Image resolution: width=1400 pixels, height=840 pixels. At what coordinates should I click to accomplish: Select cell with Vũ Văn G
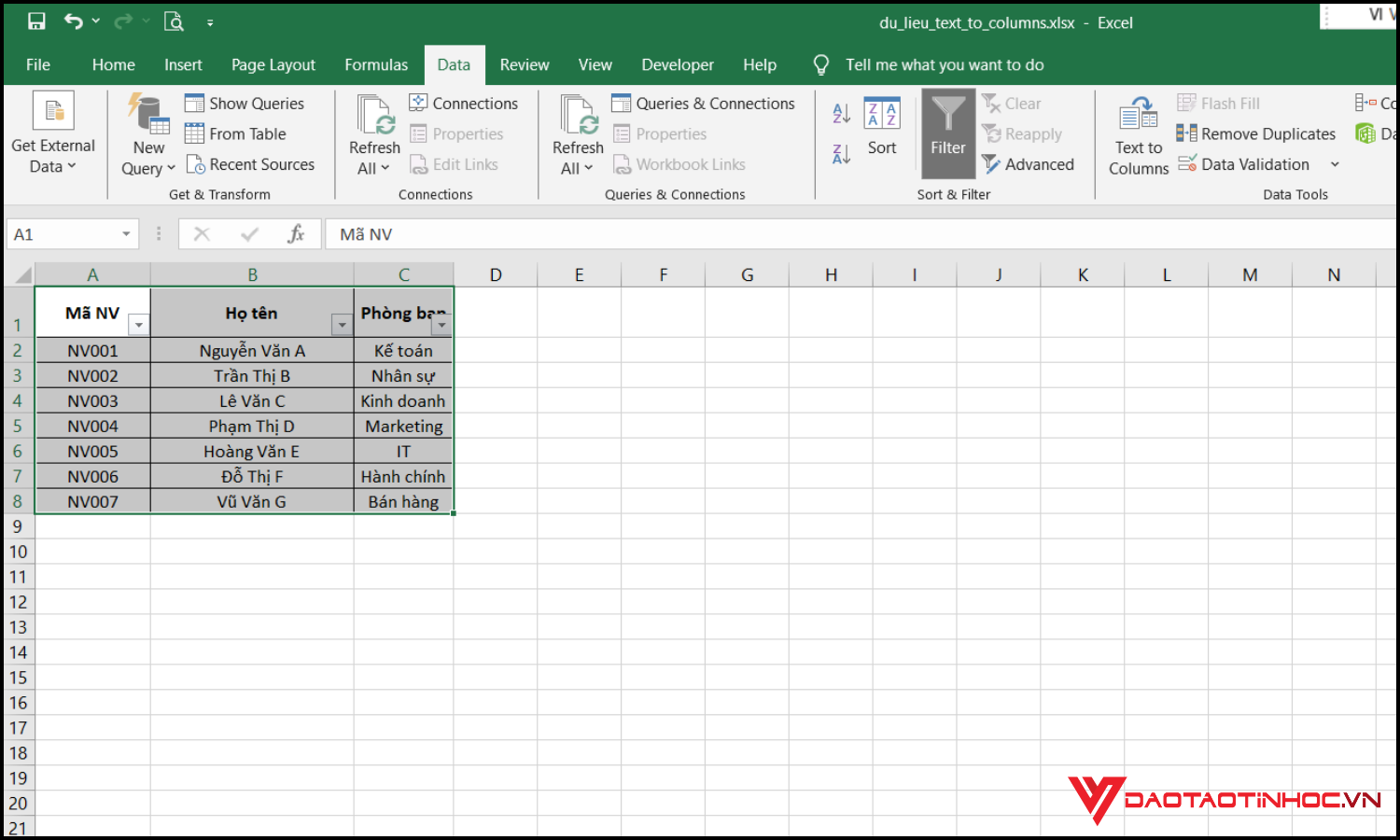click(x=252, y=502)
